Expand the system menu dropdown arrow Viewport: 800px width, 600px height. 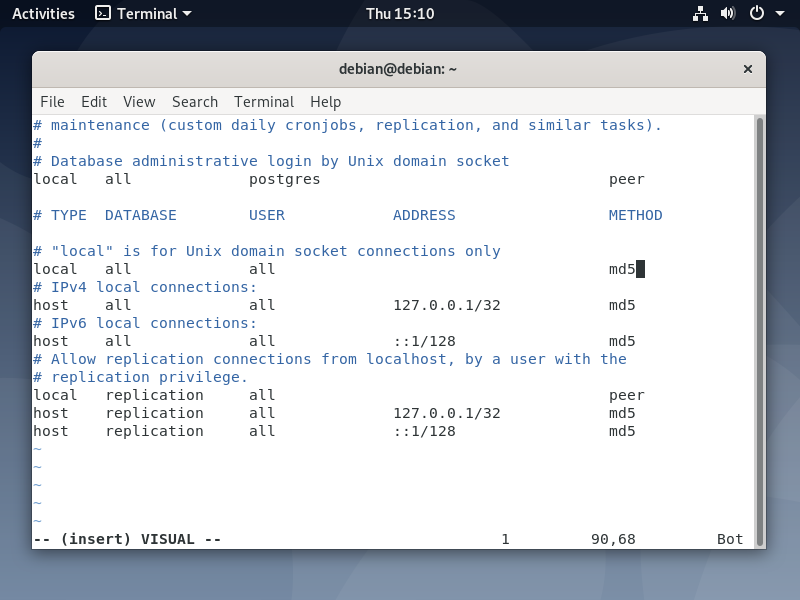[x=780, y=14]
